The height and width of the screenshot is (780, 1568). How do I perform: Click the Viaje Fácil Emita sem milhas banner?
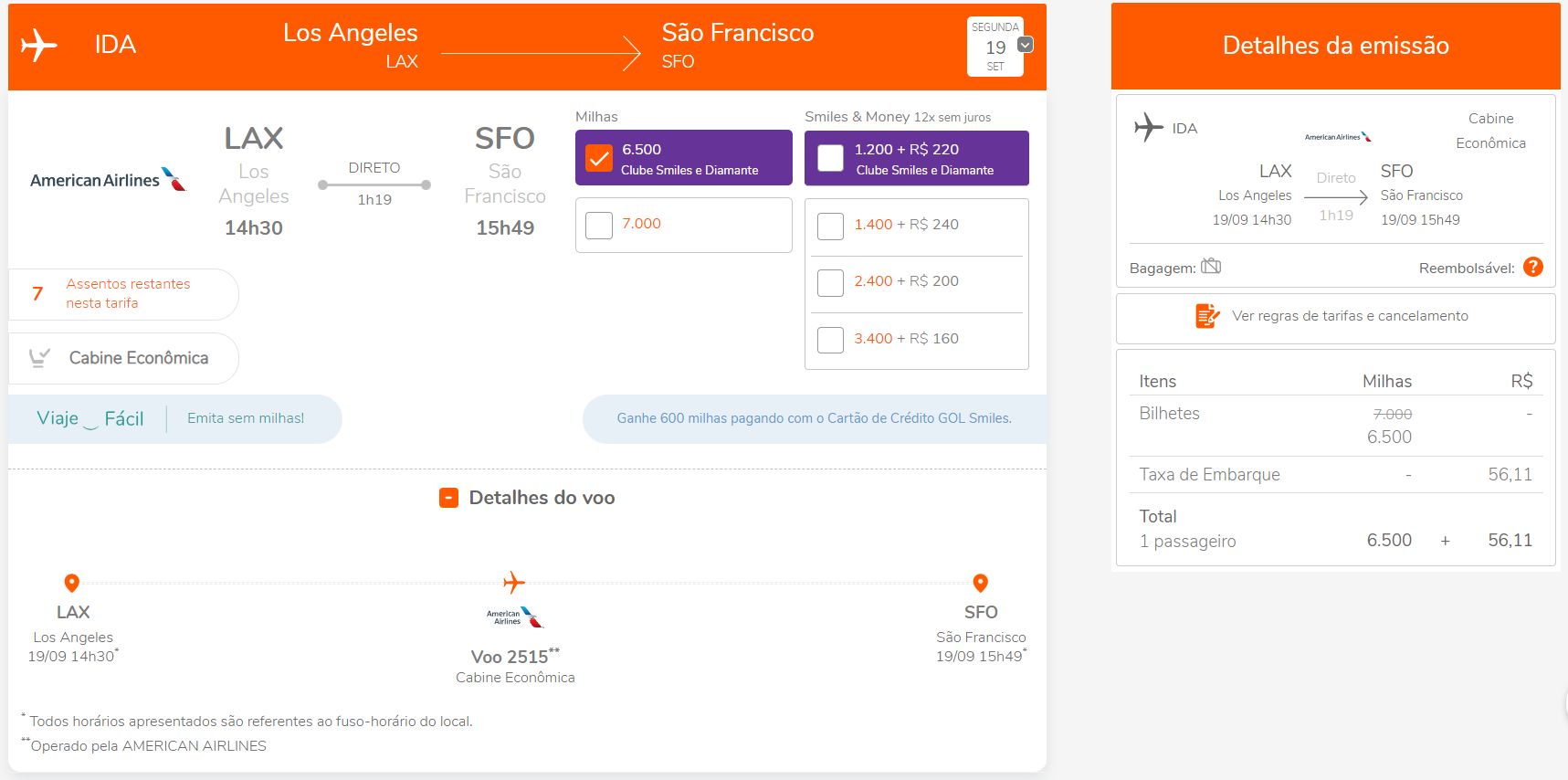[x=174, y=419]
